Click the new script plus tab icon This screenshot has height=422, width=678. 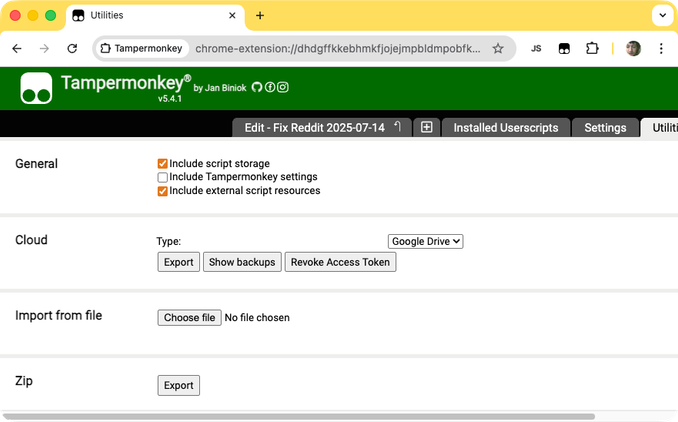point(427,127)
